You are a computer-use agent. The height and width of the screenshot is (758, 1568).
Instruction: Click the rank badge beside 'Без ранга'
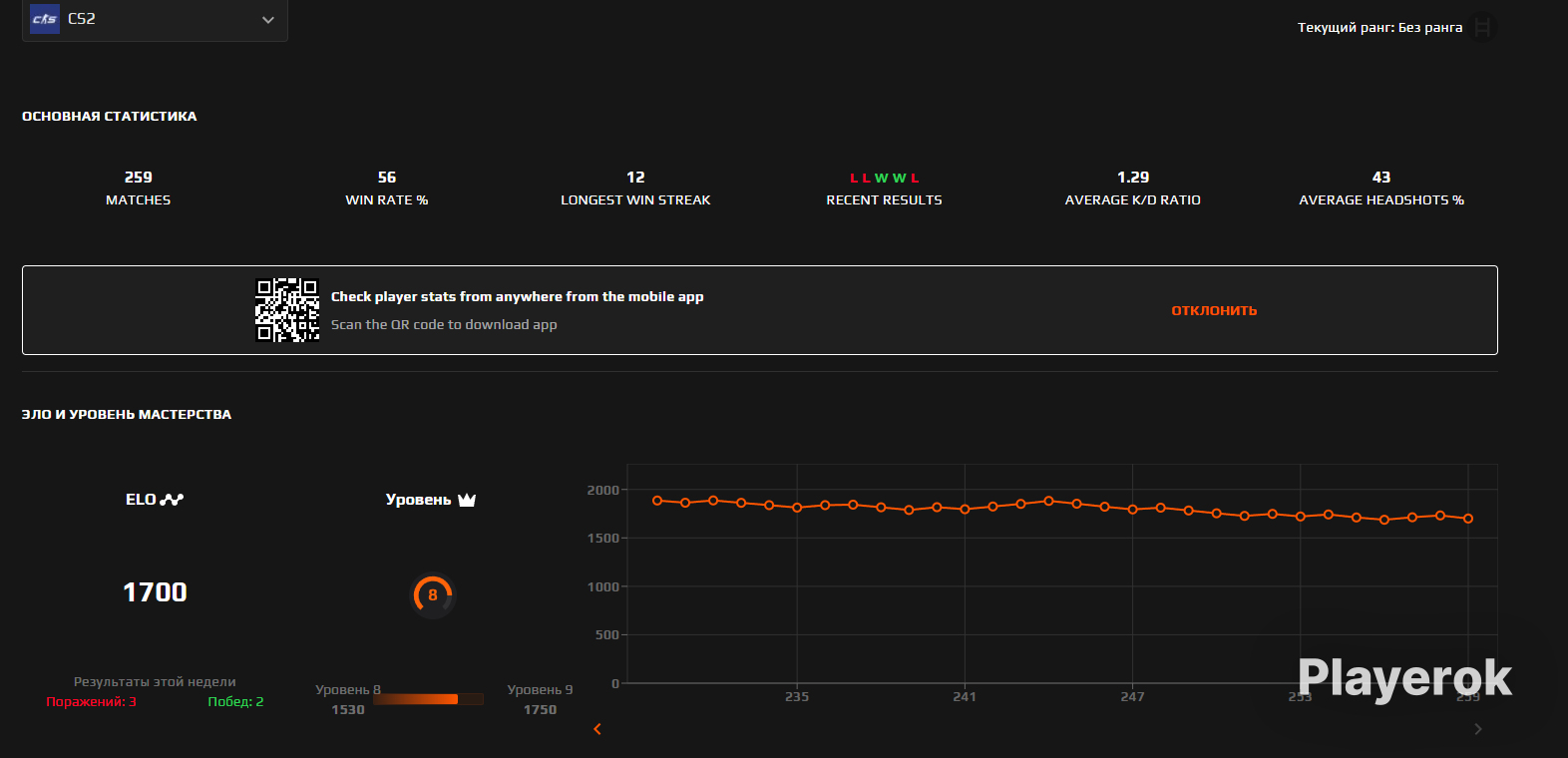[1482, 27]
